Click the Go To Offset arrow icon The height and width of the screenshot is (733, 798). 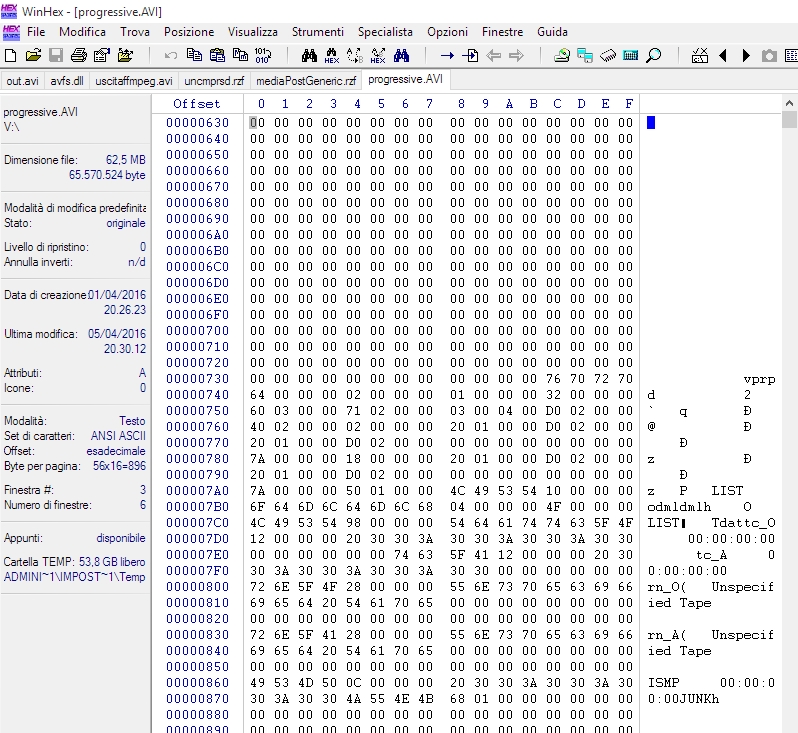[x=447, y=55]
